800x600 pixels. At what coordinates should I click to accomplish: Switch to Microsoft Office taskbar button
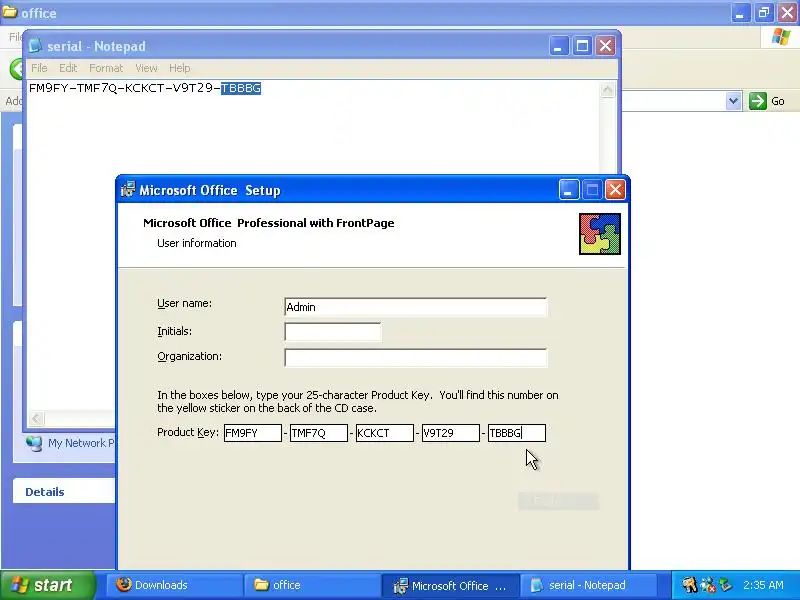tap(451, 585)
